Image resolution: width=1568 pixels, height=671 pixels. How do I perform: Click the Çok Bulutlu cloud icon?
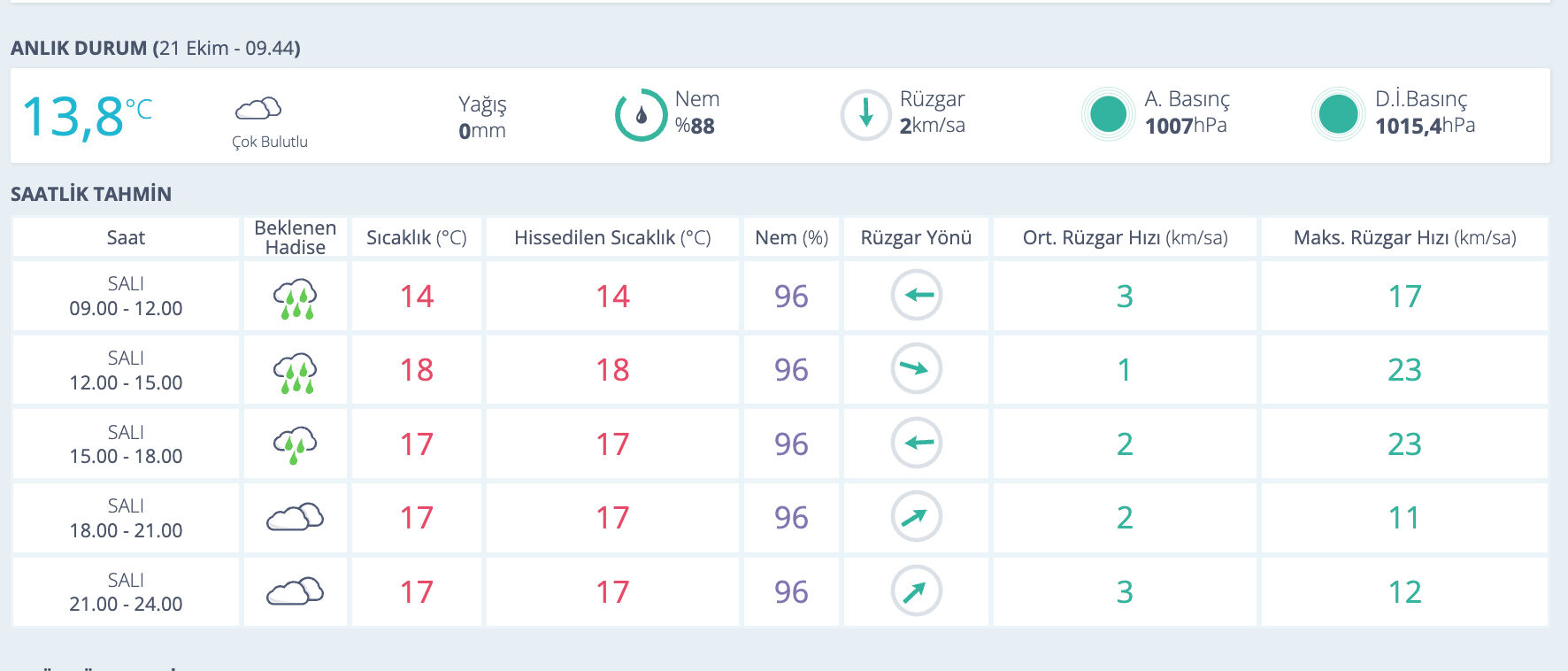click(258, 109)
